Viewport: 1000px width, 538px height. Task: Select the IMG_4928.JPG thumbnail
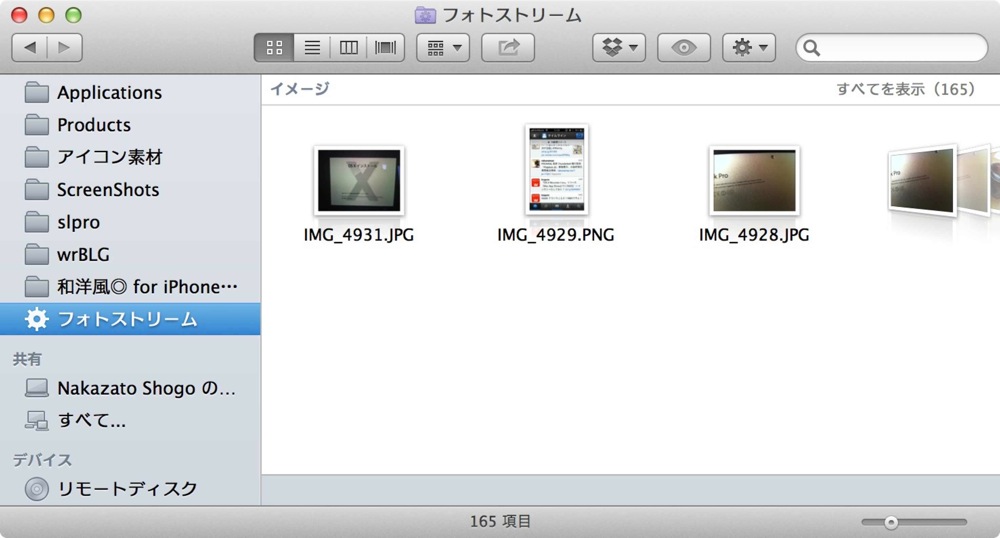pyautogui.click(x=754, y=180)
